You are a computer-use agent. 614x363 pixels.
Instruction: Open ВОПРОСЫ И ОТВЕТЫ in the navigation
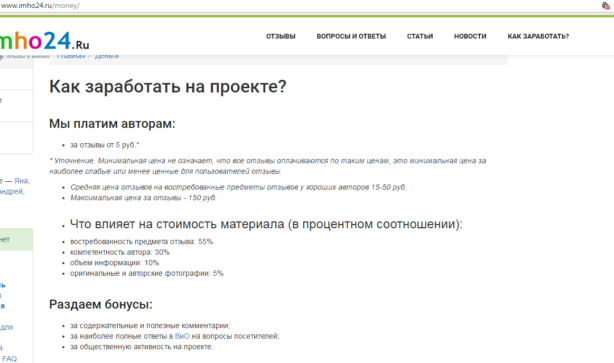click(x=351, y=36)
